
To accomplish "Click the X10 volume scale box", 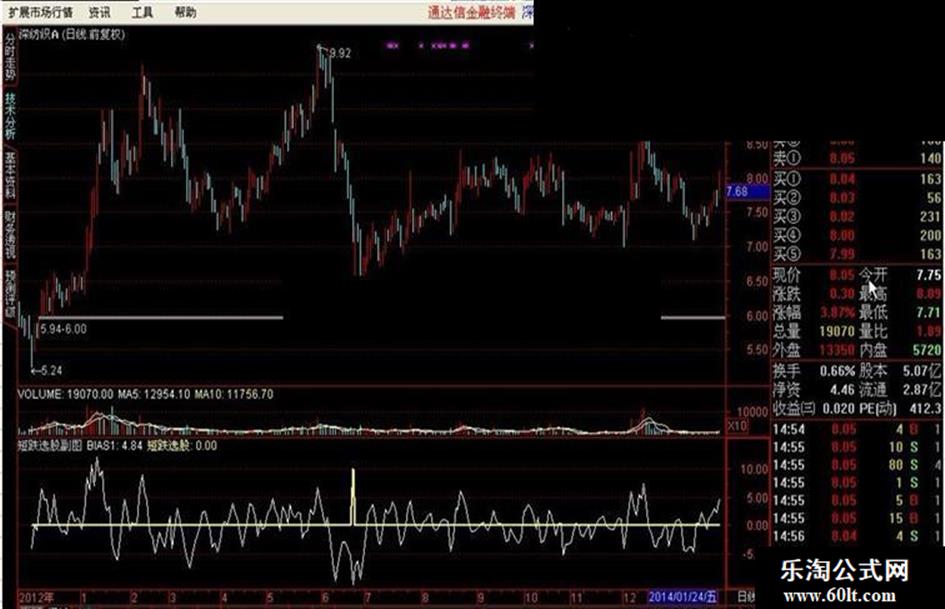I will pyautogui.click(x=737, y=426).
